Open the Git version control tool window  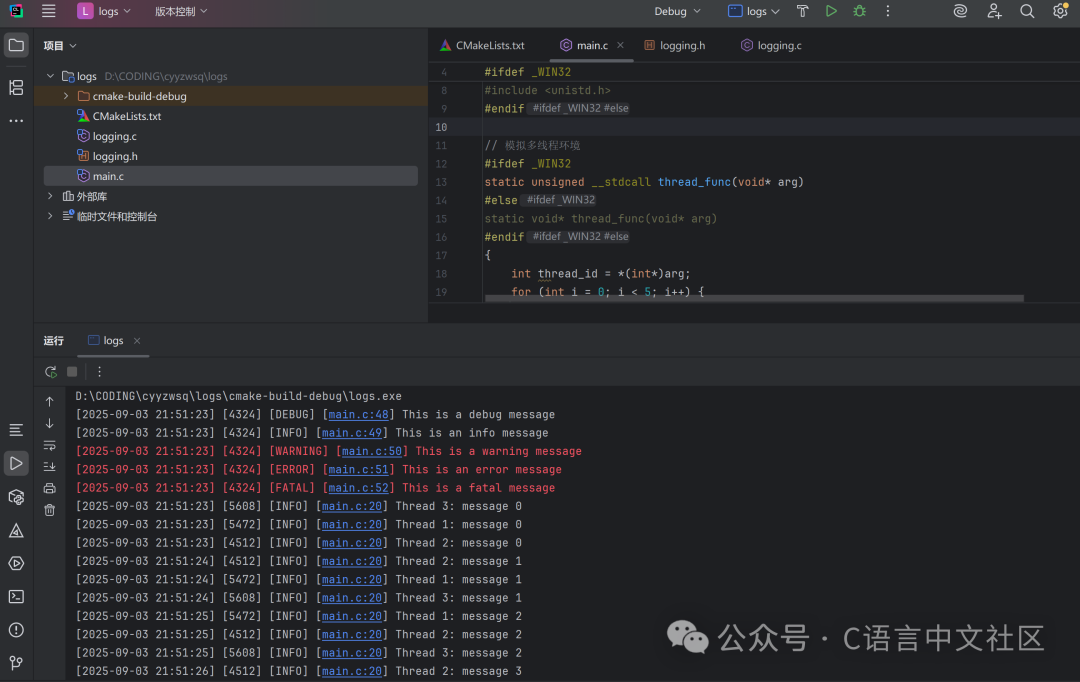[16, 663]
